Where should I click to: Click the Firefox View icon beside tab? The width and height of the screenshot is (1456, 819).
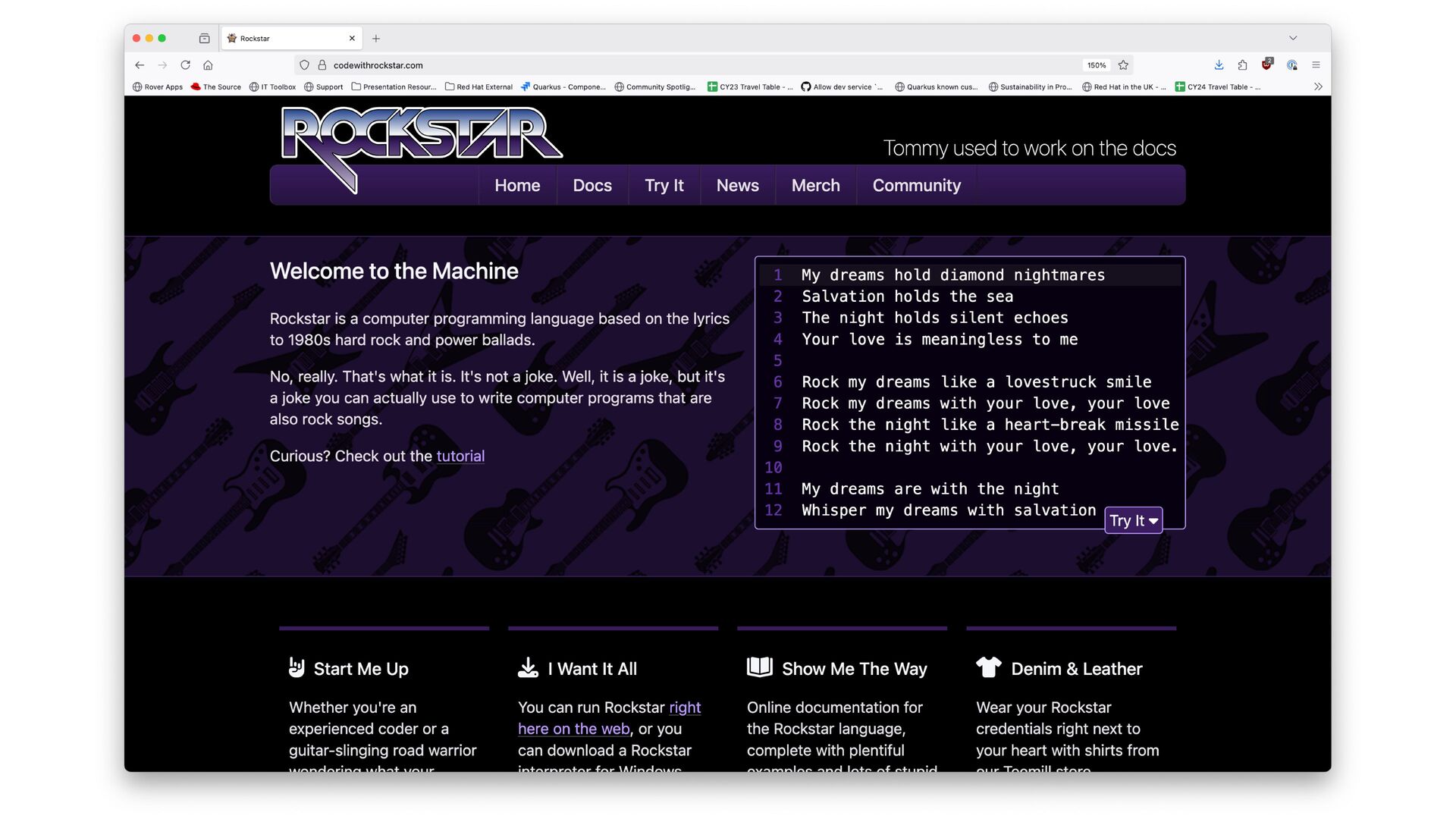coord(204,39)
